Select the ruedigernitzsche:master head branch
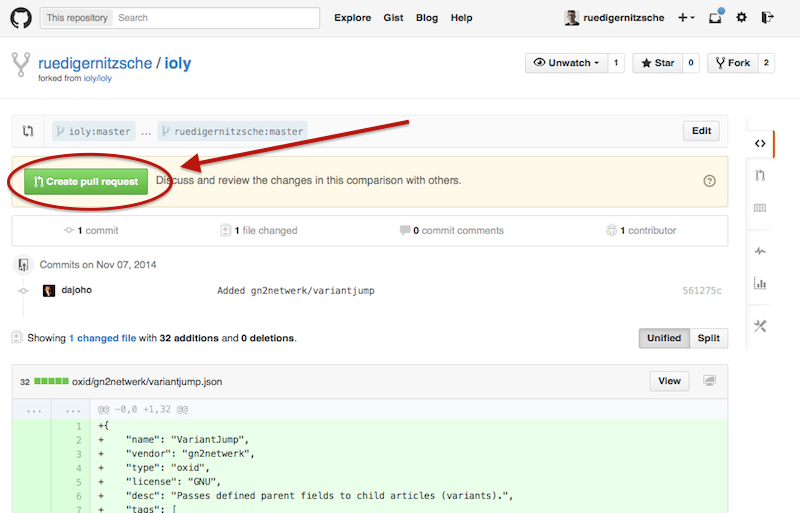The height and width of the screenshot is (513, 800). [232, 131]
